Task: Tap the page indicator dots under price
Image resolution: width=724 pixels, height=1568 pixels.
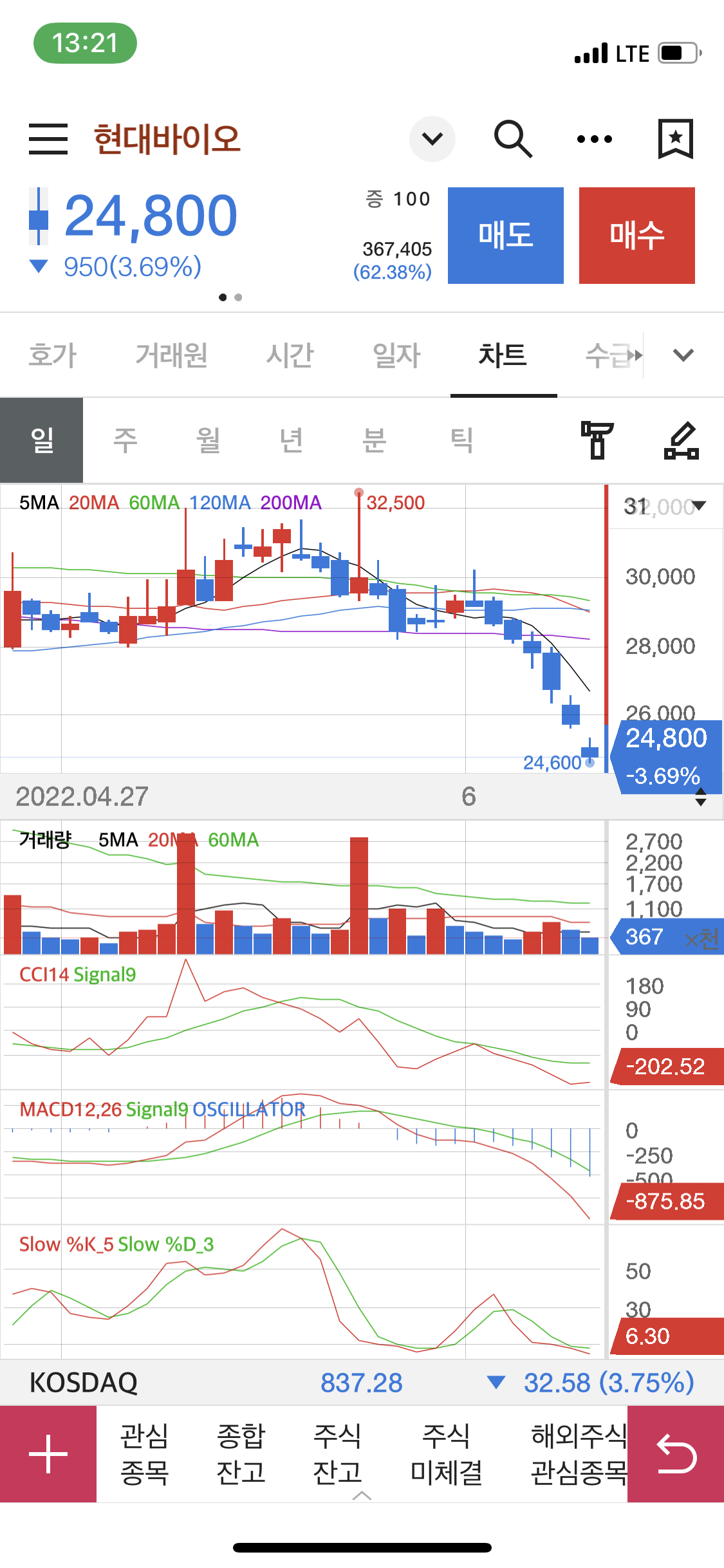Action: (x=230, y=297)
